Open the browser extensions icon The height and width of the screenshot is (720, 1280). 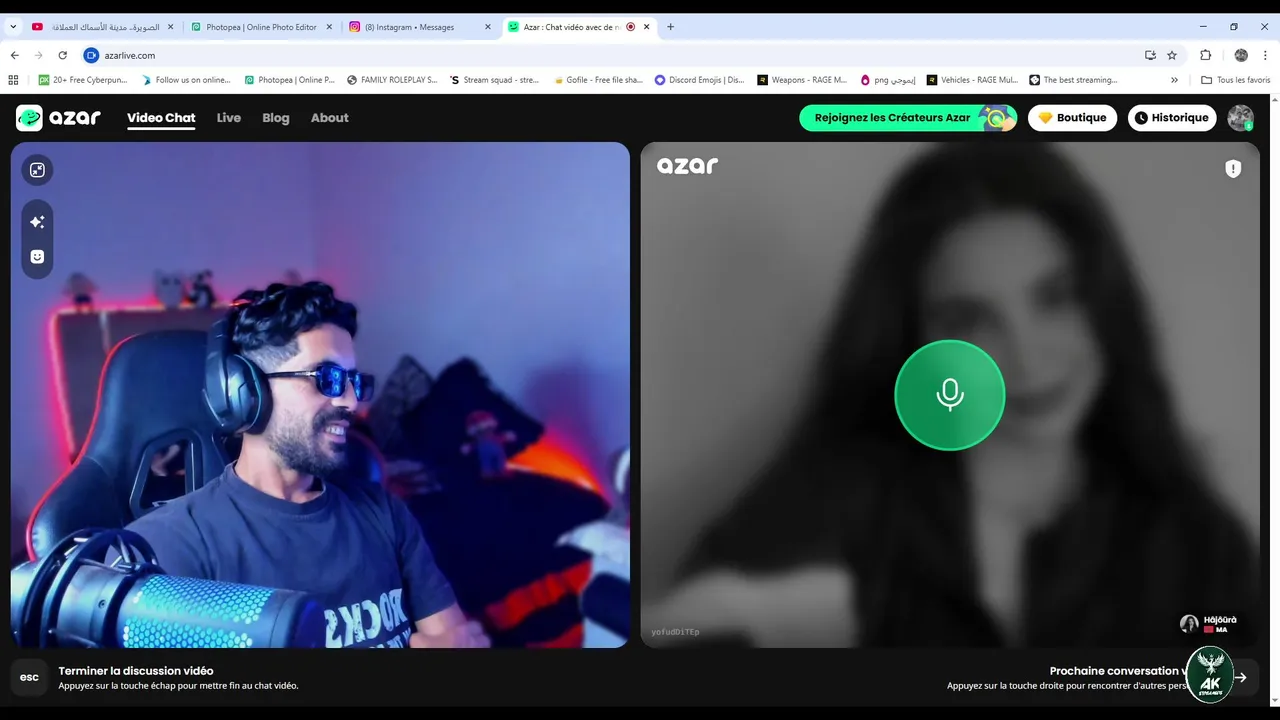[1205, 55]
